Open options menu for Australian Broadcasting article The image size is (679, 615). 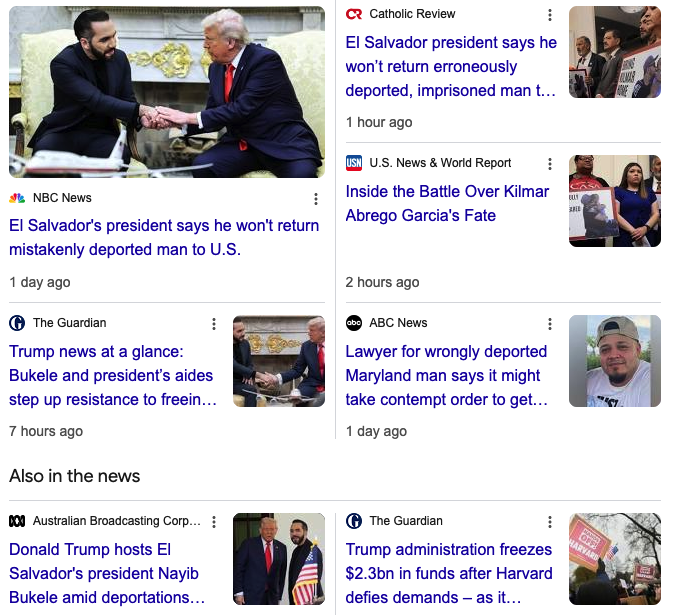tap(214, 521)
